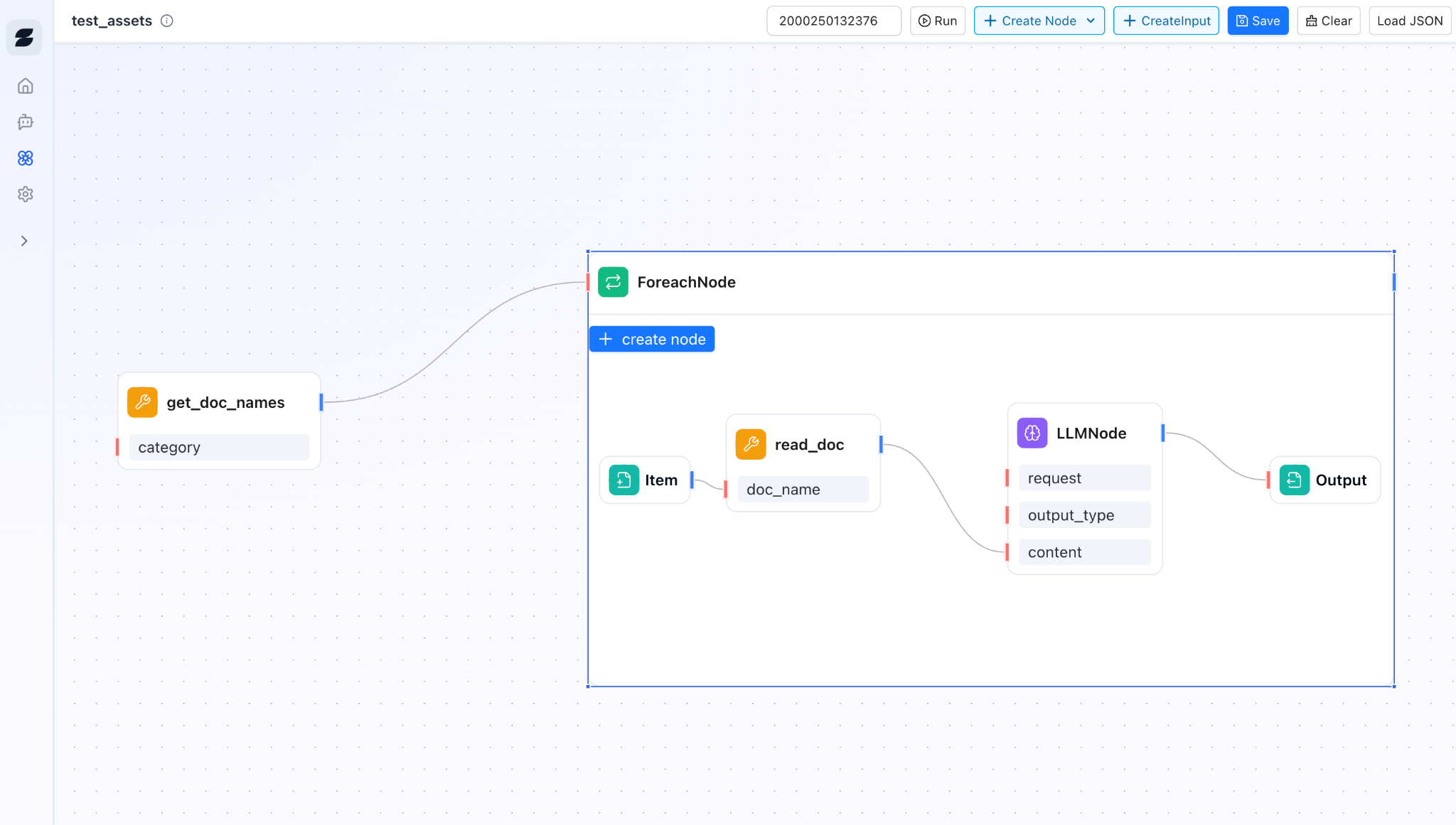
Task: Click the app logo in sidebar
Action: [x=24, y=38]
